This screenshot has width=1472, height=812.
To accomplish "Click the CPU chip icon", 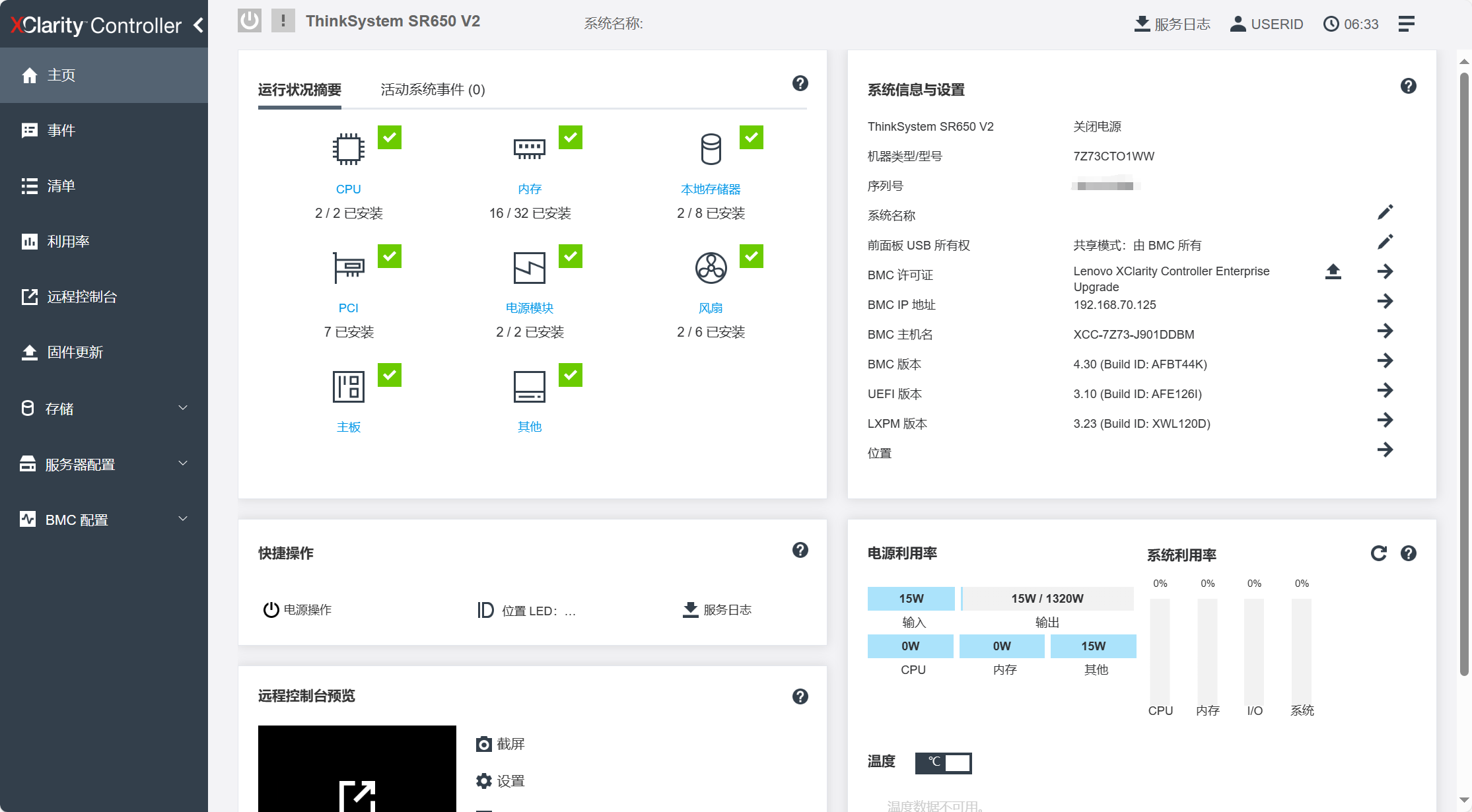I will coord(348,149).
